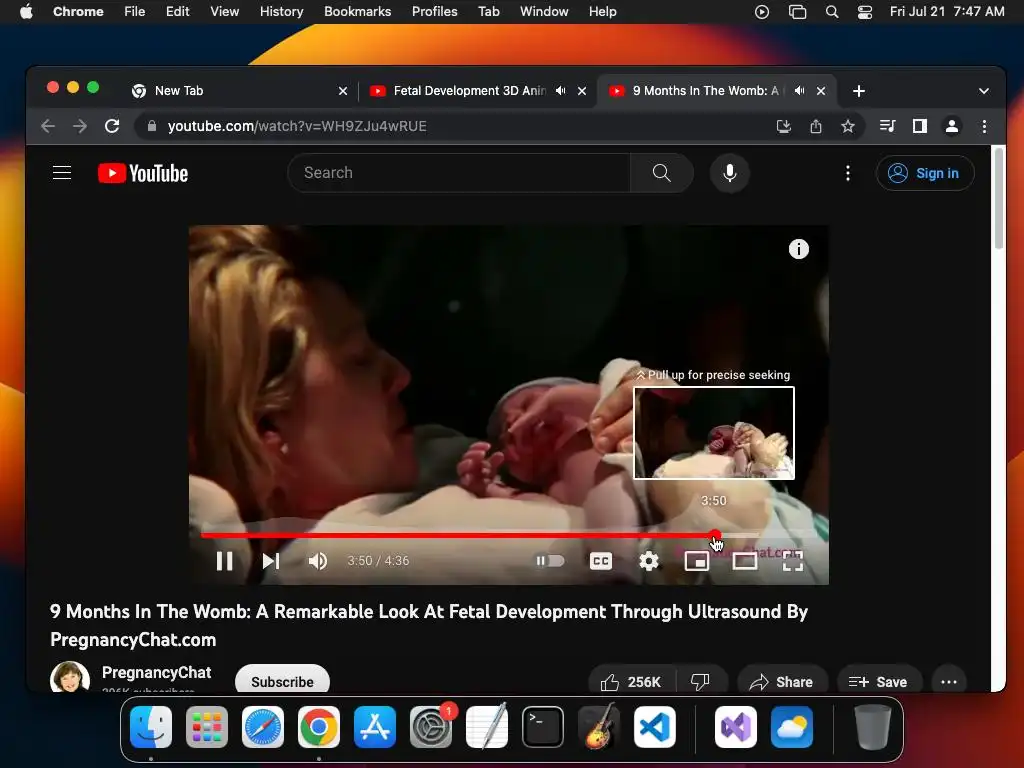1024x768 pixels.
Task: Open media controls in Chrome toolbar
Action: [888, 126]
